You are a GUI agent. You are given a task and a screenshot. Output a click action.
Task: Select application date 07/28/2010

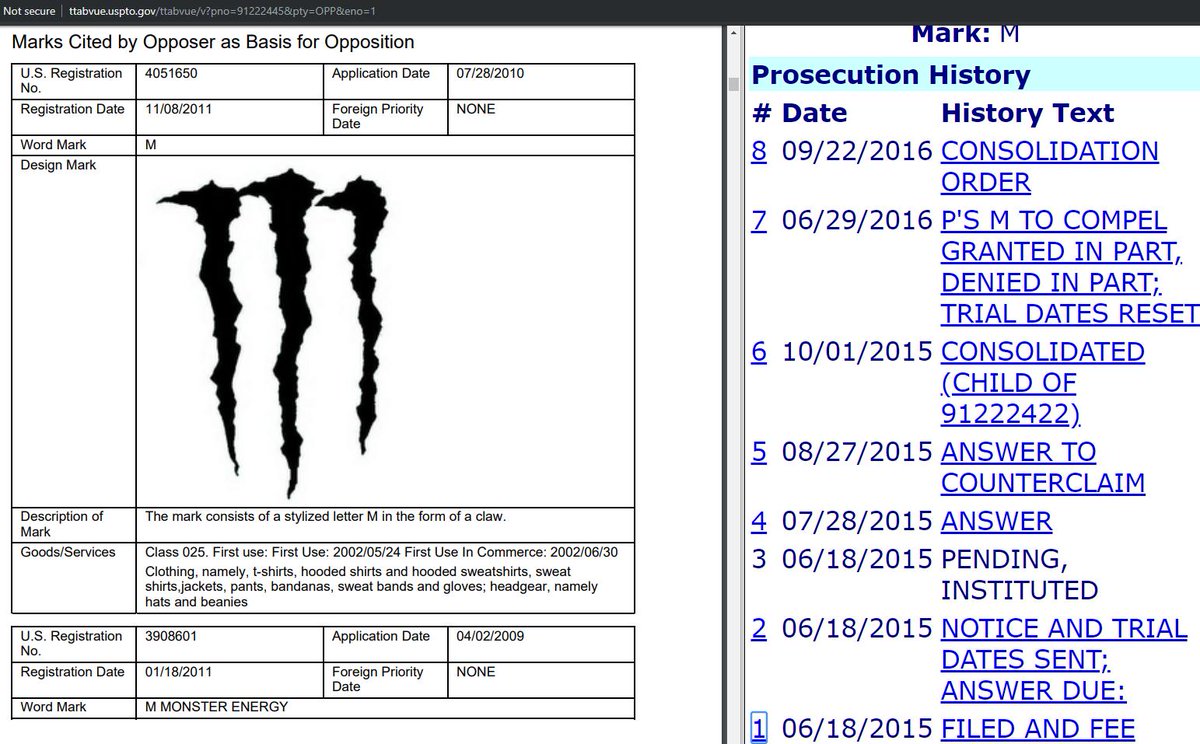pyautogui.click(x=490, y=73)
